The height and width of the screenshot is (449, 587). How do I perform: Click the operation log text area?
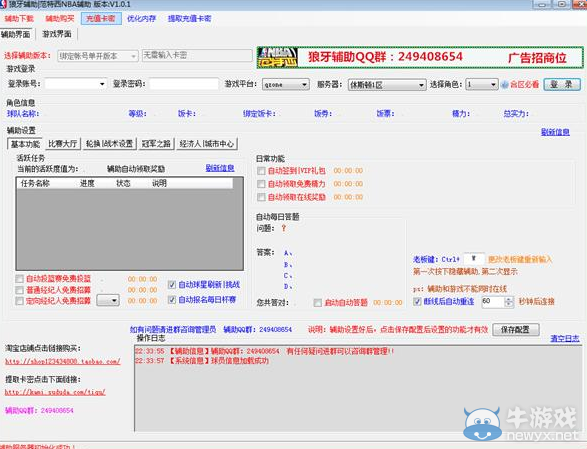(x=358, y=388)
